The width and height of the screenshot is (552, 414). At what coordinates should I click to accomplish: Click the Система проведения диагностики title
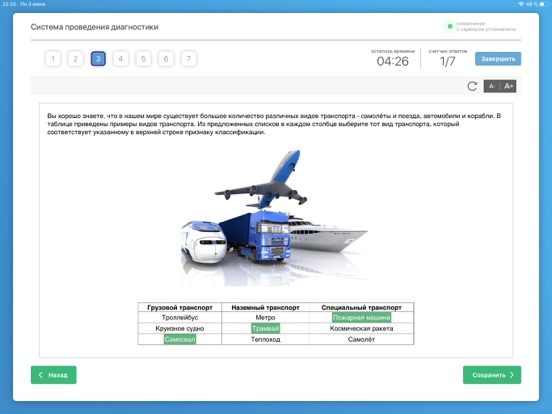click(x=94, y=27)
